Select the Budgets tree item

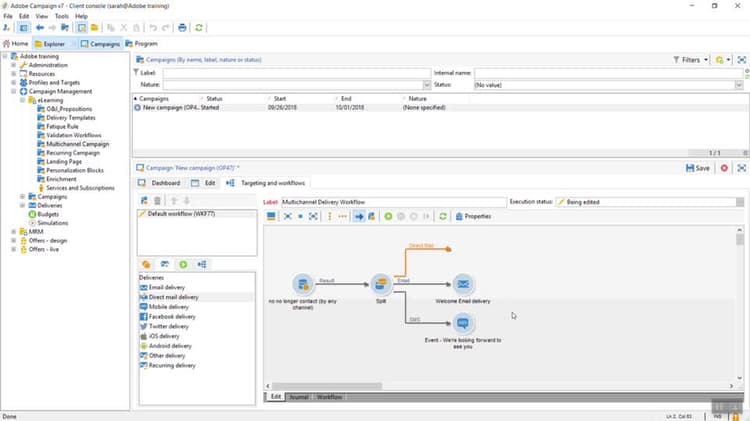coord(48,214)
